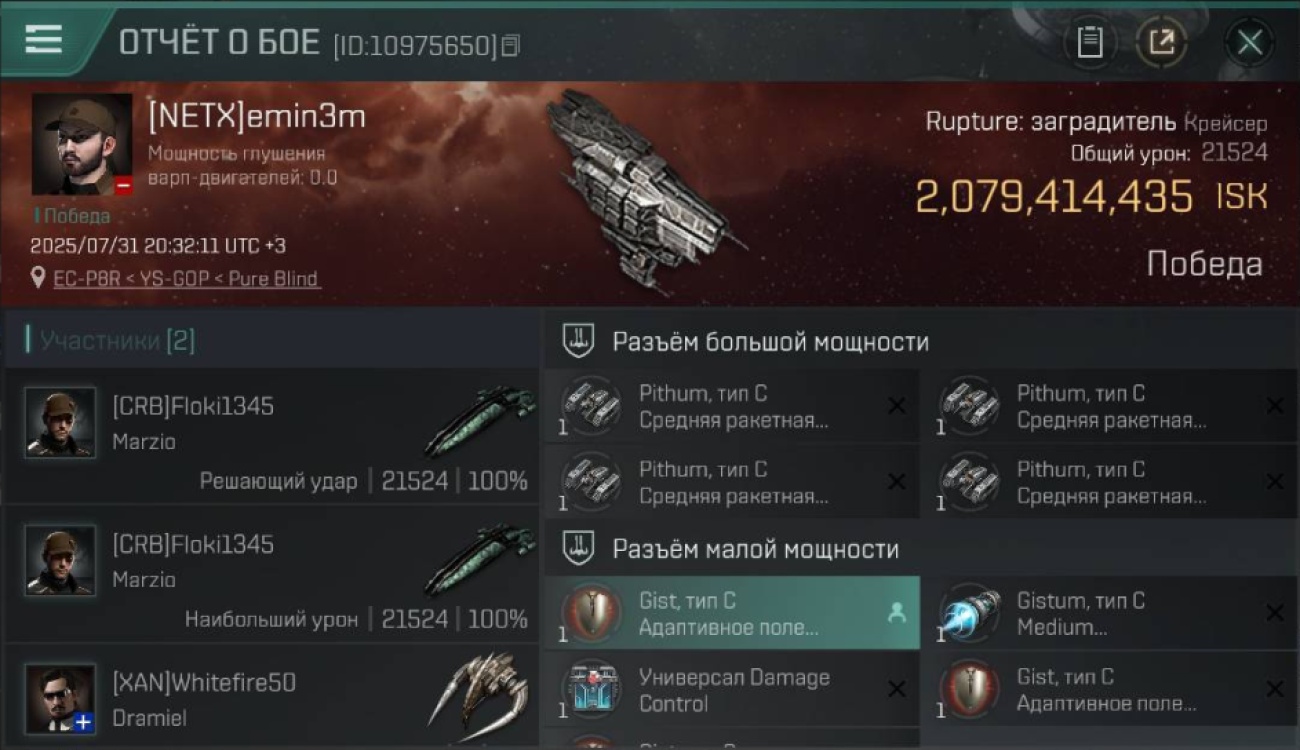Viewport: 1300px width, 750px height.
Task: Select the Универсал Damage Control module
Action: pos(731,690)
